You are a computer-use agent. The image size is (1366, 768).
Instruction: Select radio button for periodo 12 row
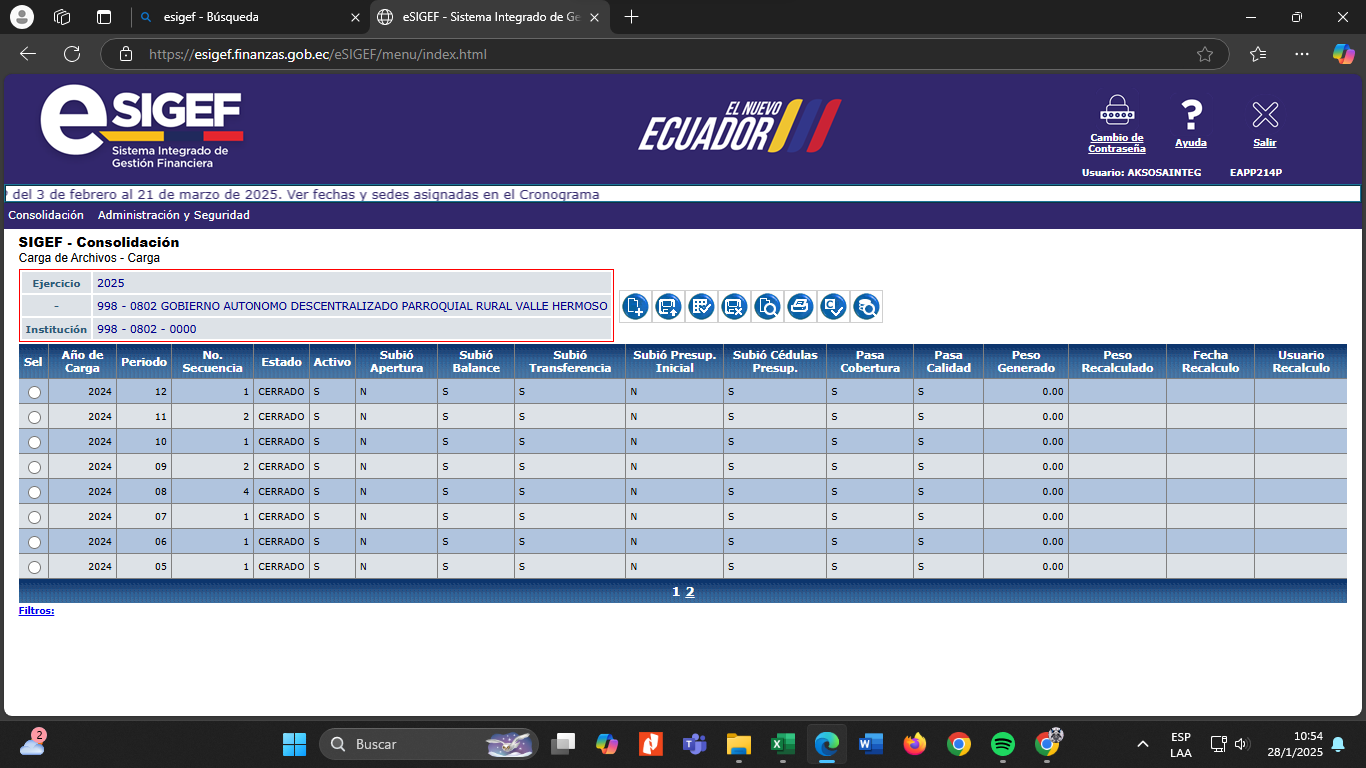coord(35,392)
